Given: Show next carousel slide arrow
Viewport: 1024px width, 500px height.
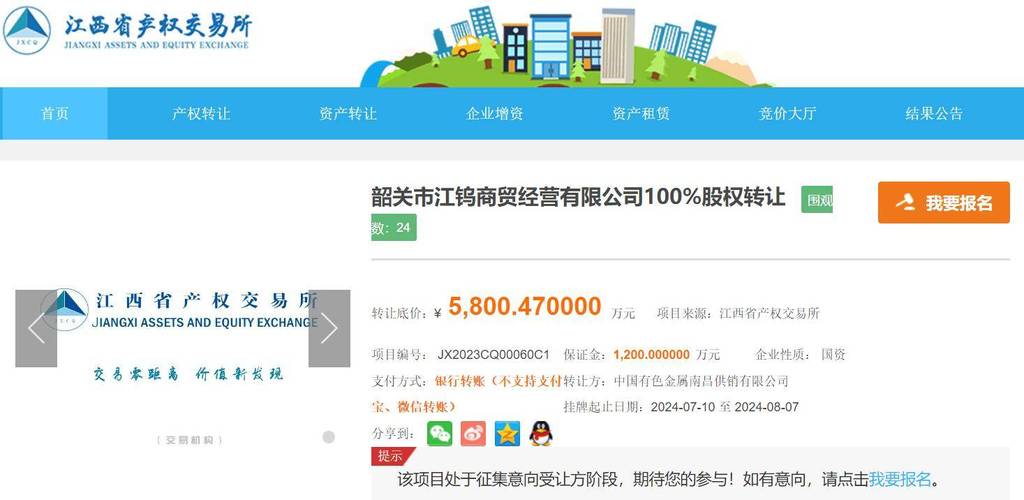Looking at the screenshot, I should point(329,328).
